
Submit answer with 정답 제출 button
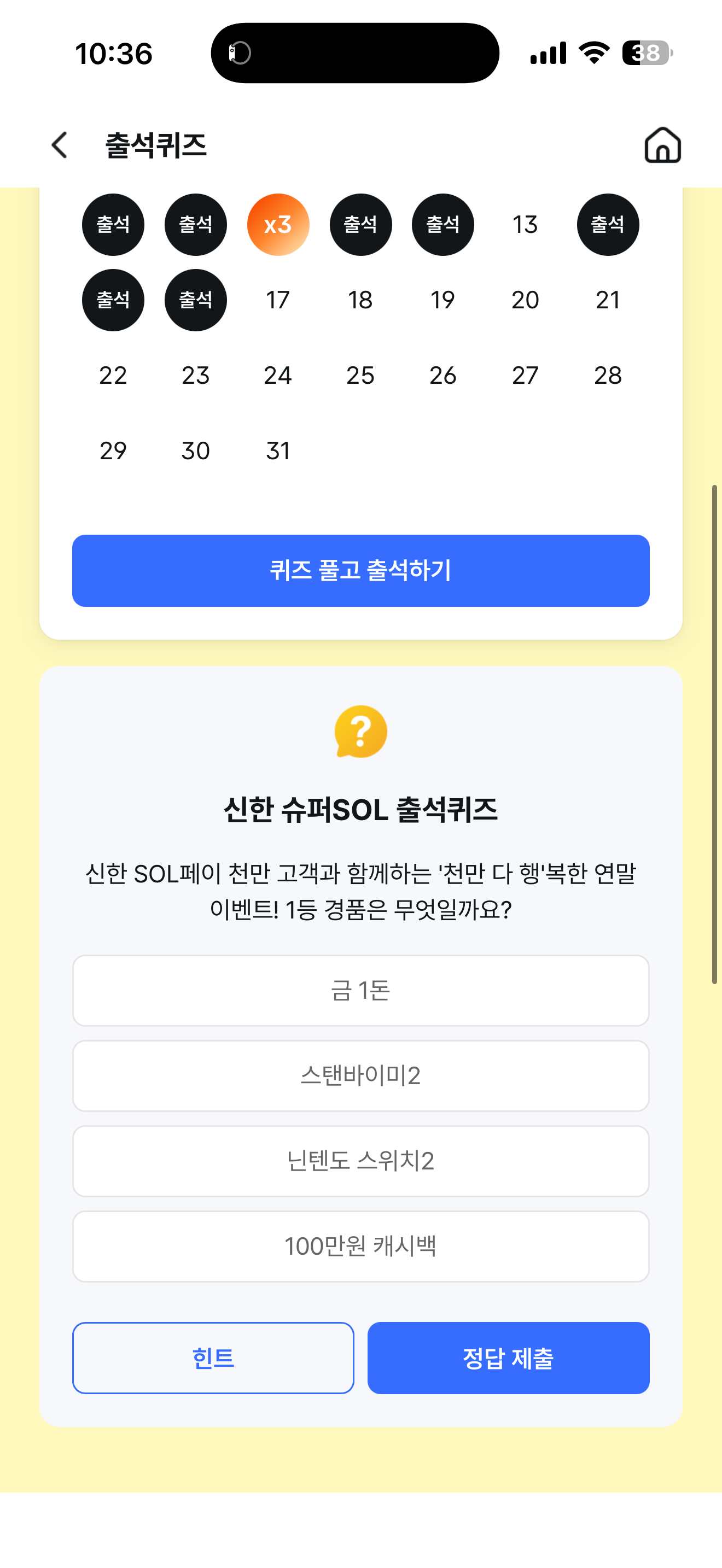click(x=508, y=1358)
